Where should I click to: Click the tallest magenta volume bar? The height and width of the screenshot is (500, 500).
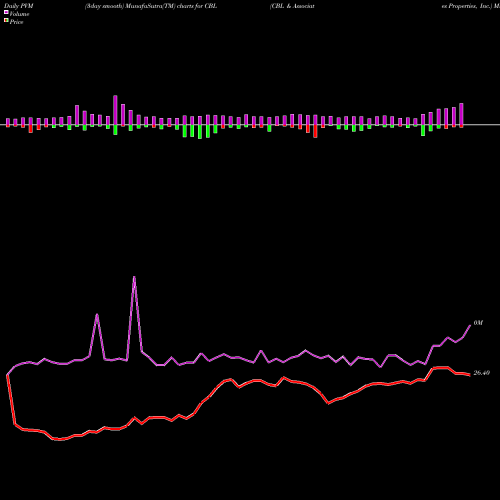[115, 110]
